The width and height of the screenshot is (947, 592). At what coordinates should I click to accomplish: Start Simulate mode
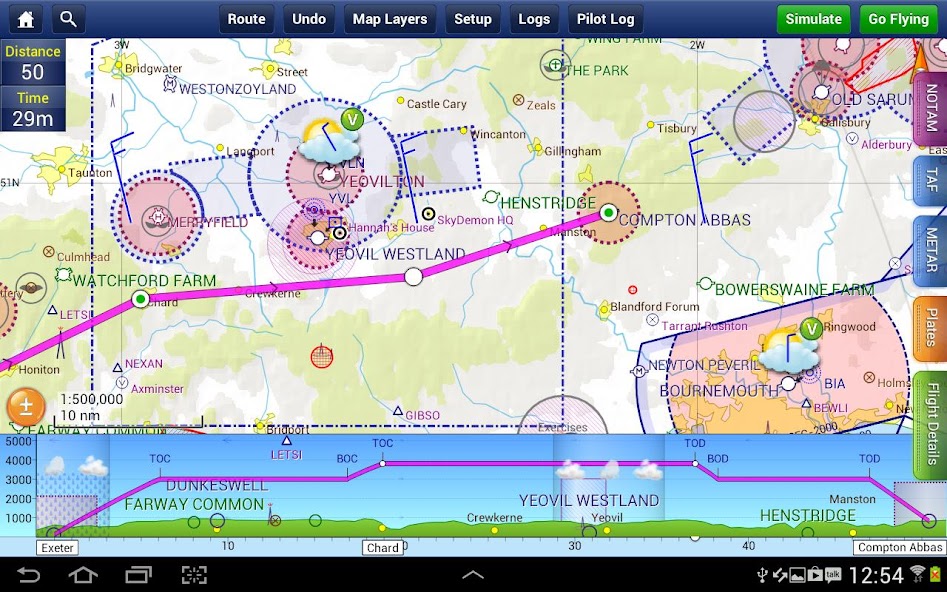[812, 19]
